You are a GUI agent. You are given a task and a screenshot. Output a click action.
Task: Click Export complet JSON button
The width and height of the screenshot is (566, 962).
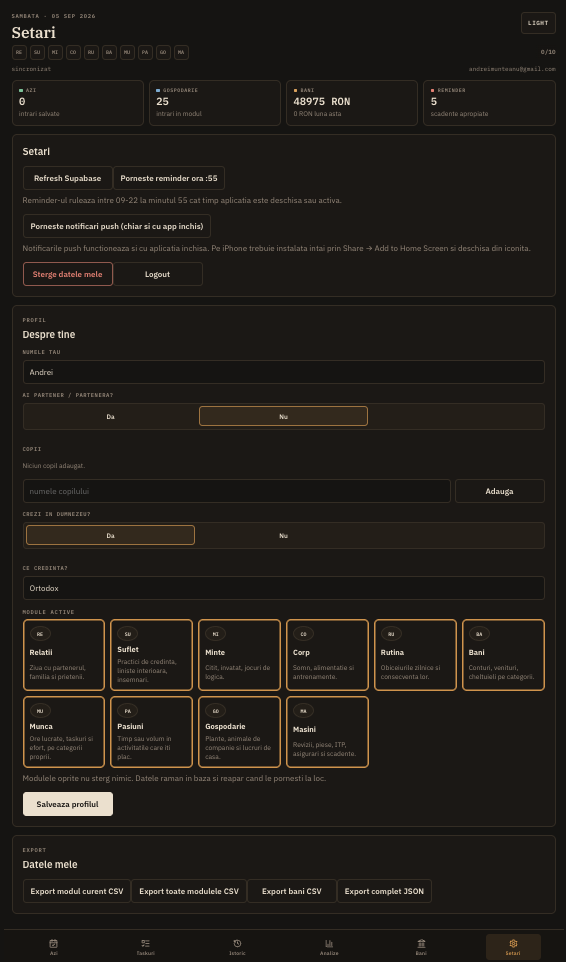(384, 891)
